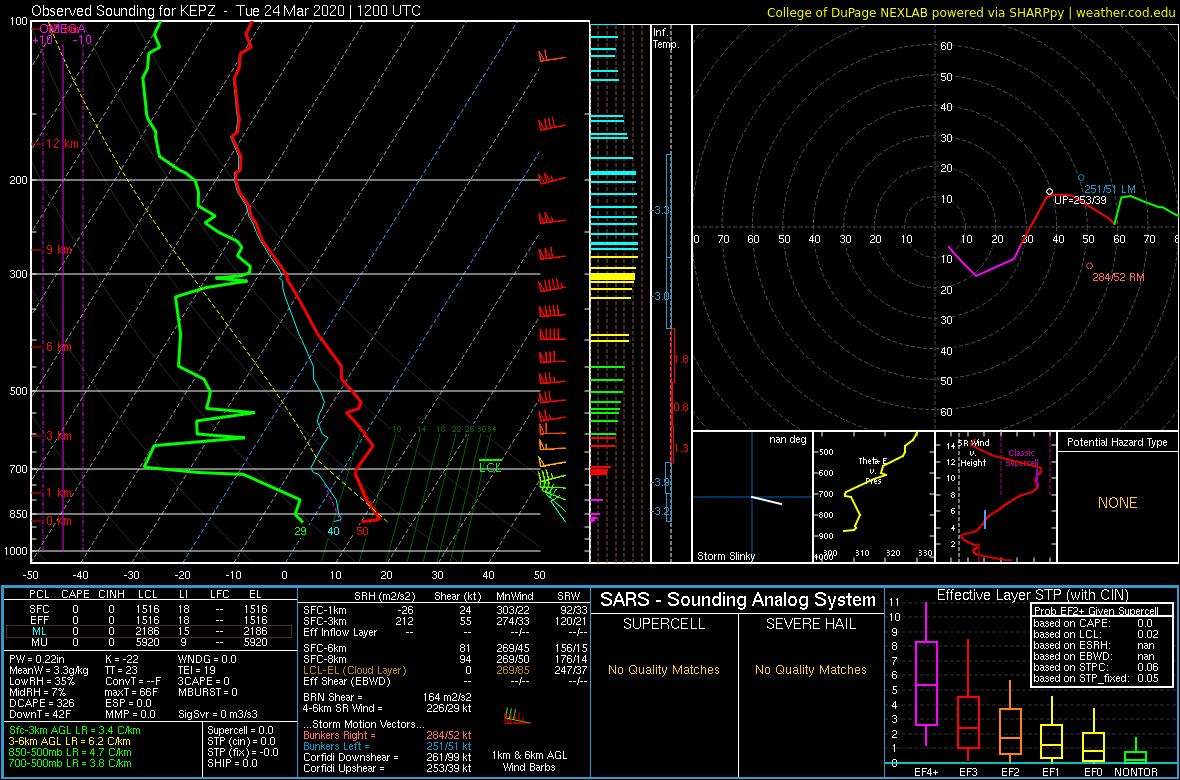
Task: Click the 'BRN Shear = 164 m2/s2' line
Action: coord(388,696)
